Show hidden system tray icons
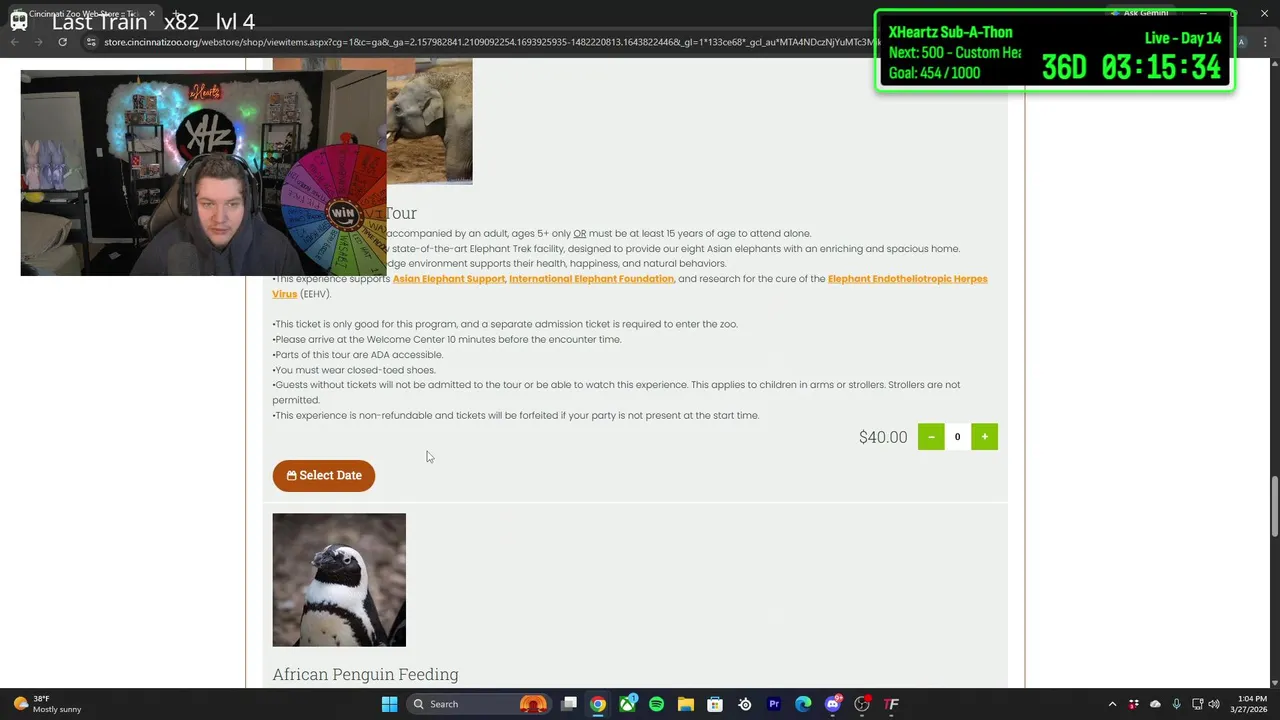Viewport: 1280px width, 720px height. (1112, 704)
